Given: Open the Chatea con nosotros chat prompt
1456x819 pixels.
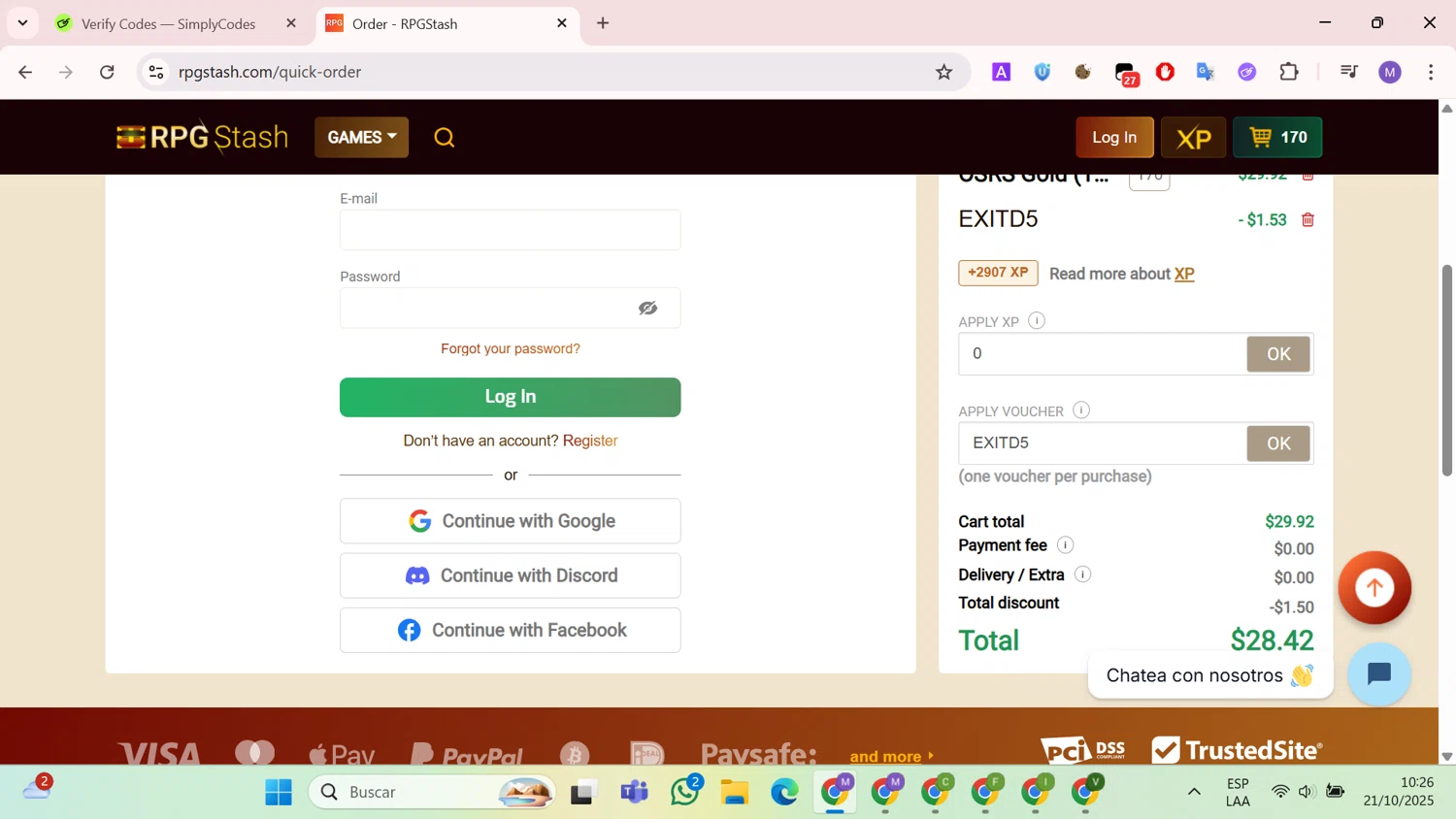Looking at the screenshot, I should pyautogui.click(x=1210, y=674).
